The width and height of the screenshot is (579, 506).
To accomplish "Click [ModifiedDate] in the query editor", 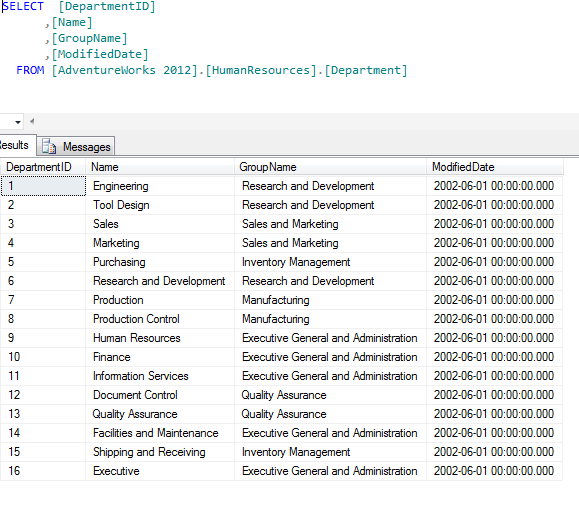I will (x=100, y=54).
